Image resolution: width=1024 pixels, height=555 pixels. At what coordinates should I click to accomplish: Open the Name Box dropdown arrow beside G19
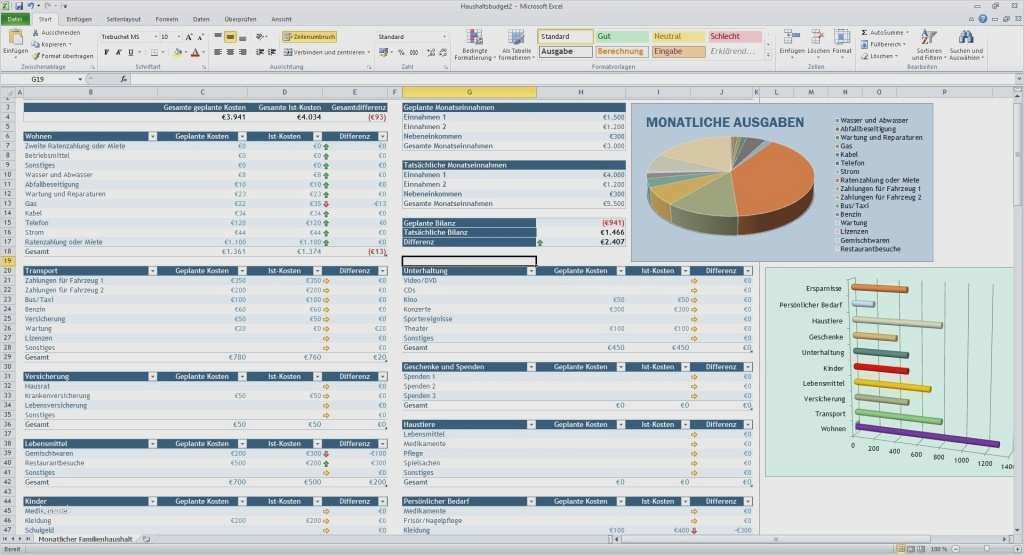80,79
